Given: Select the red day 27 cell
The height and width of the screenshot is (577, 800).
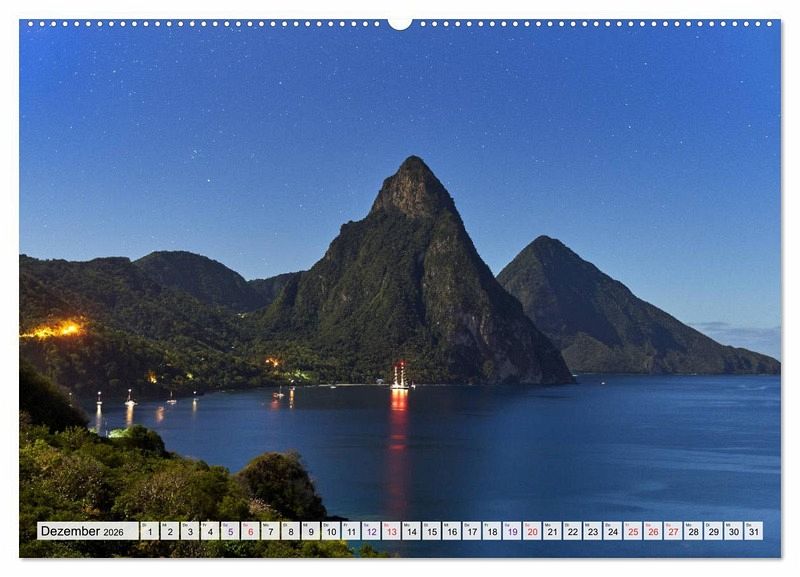Looking at the screenshot, I should click(x=673, y=531).
